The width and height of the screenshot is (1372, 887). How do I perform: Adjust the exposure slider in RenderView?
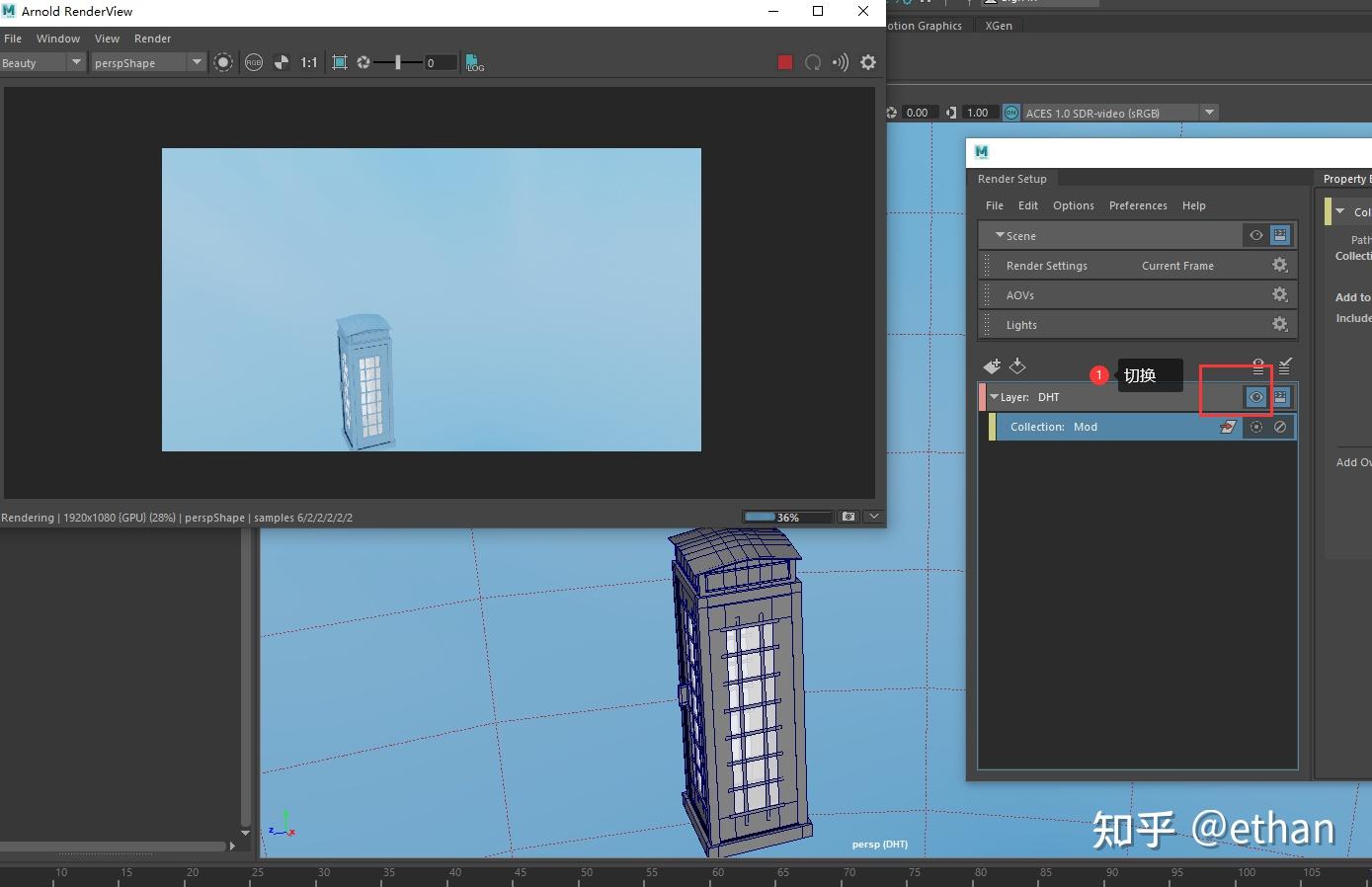click(x=398, y=62)
